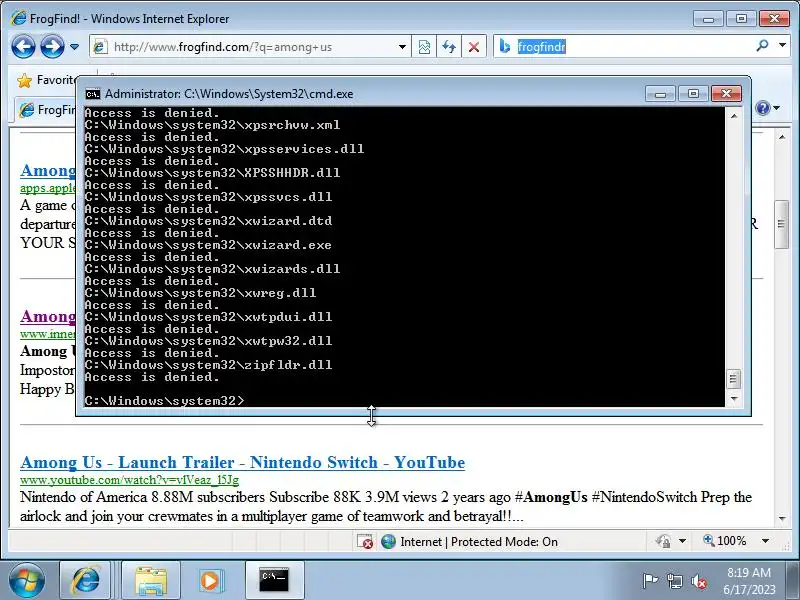The image size is (800, 600).
Task: Open first Among result link near apps.apple
Action: tap(48, 170)
